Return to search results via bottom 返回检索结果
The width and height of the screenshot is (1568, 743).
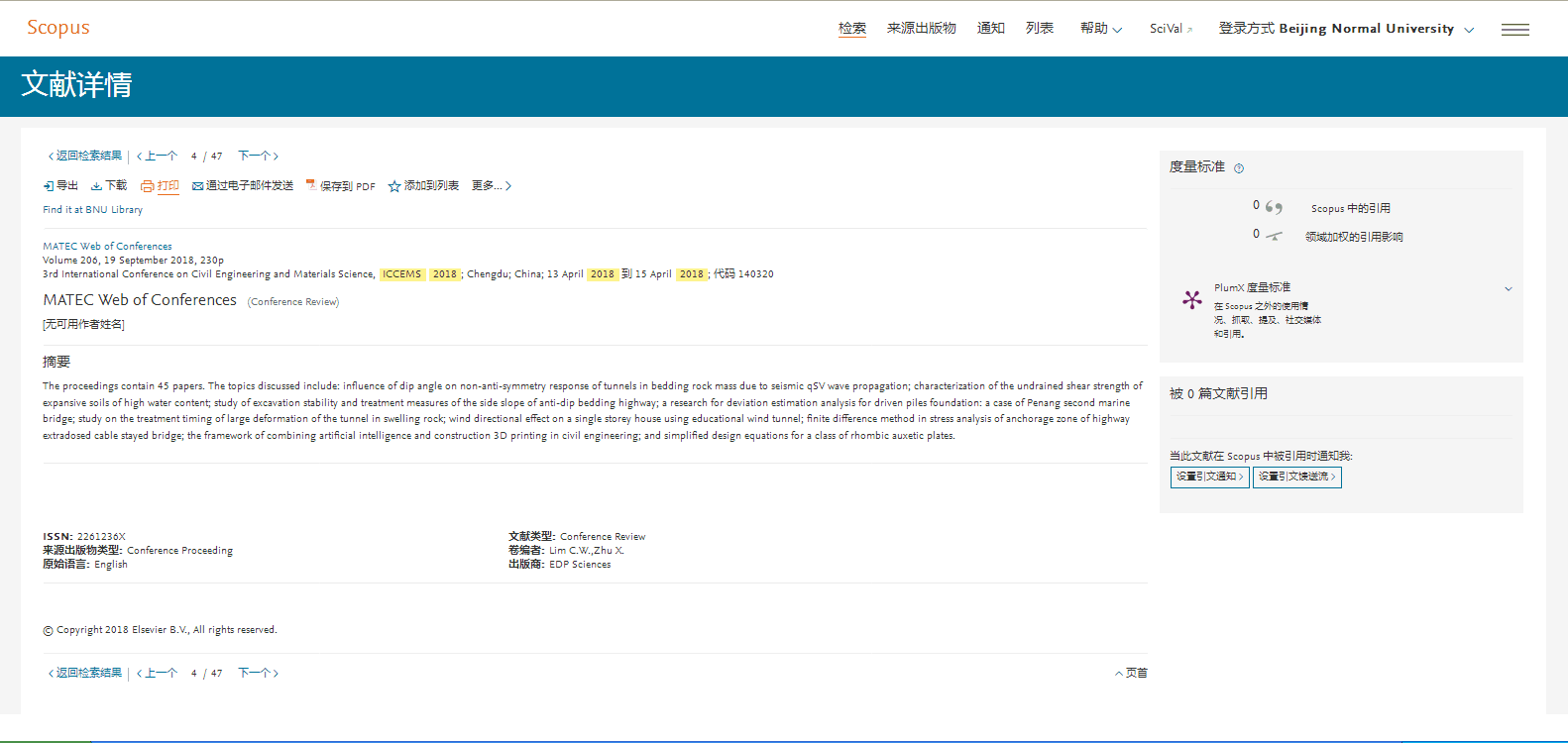click(x=85, y=674)
